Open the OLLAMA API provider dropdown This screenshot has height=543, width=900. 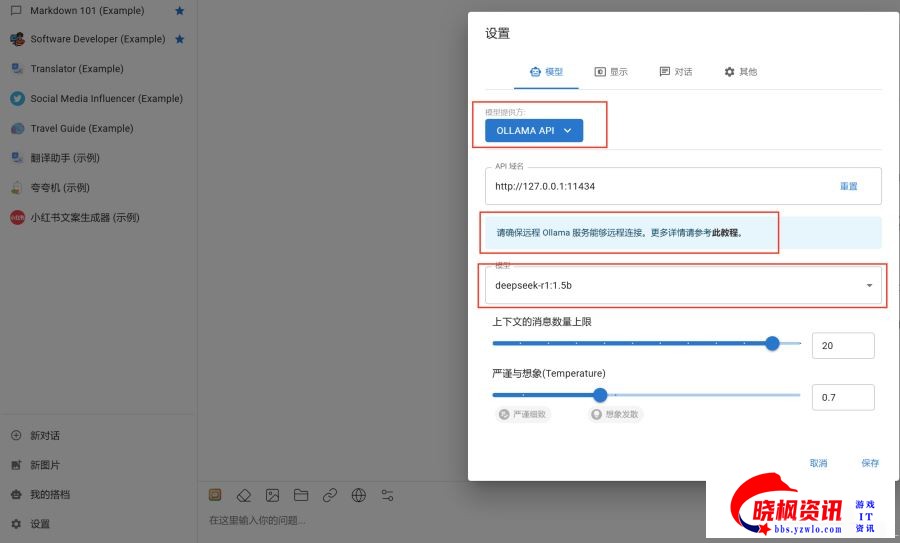point(534,130)
